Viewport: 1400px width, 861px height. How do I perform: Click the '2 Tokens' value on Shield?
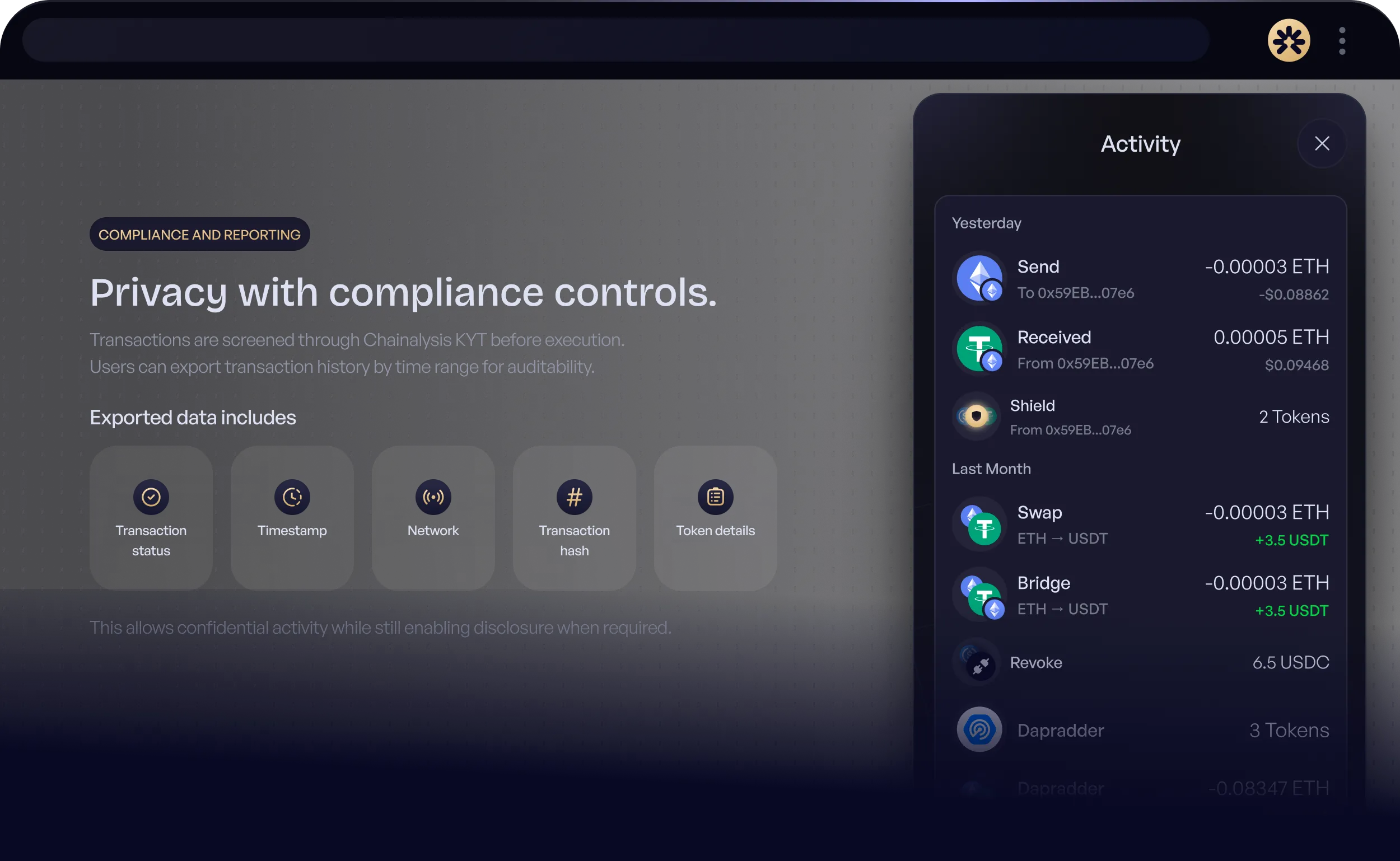tap(1294, 417)
